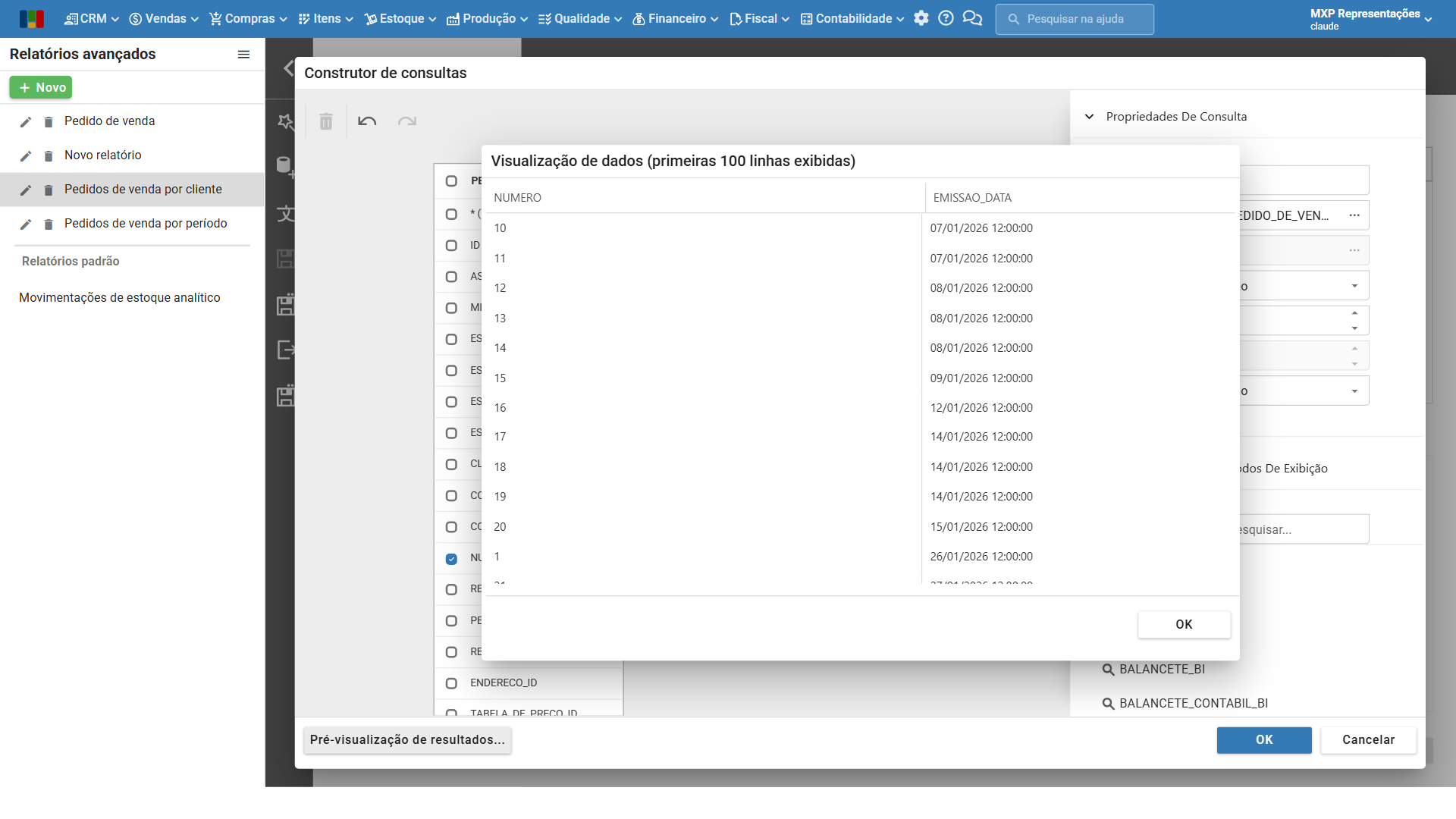The height and width of the screenshot is (819, 1456).
Task: Click the hamburger menu in Relatórios avançados
Action: coord(243,55)
